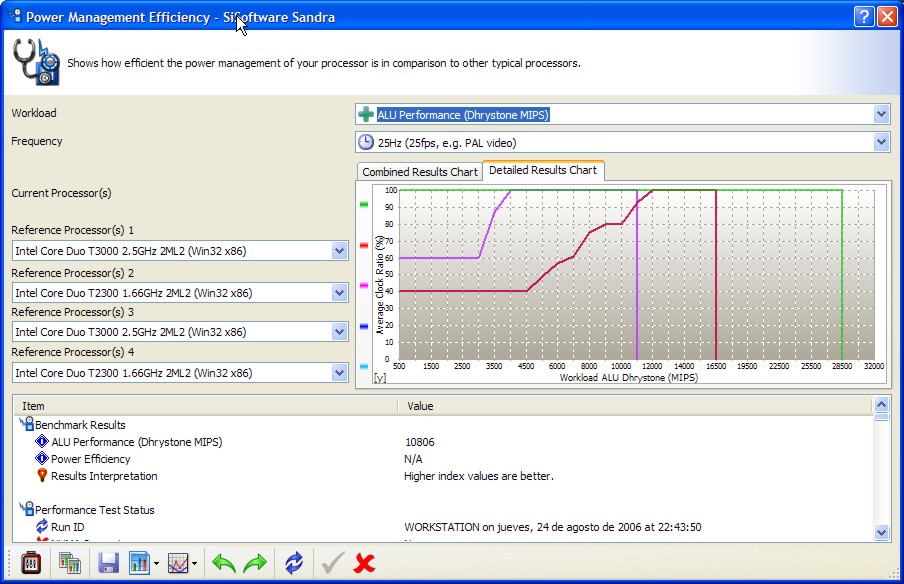Image resolution: width=904 pixels, height=584 pixels.
Task: Click the Reference 1 field Intel Core Duo T3000
Action: (180, 251)
